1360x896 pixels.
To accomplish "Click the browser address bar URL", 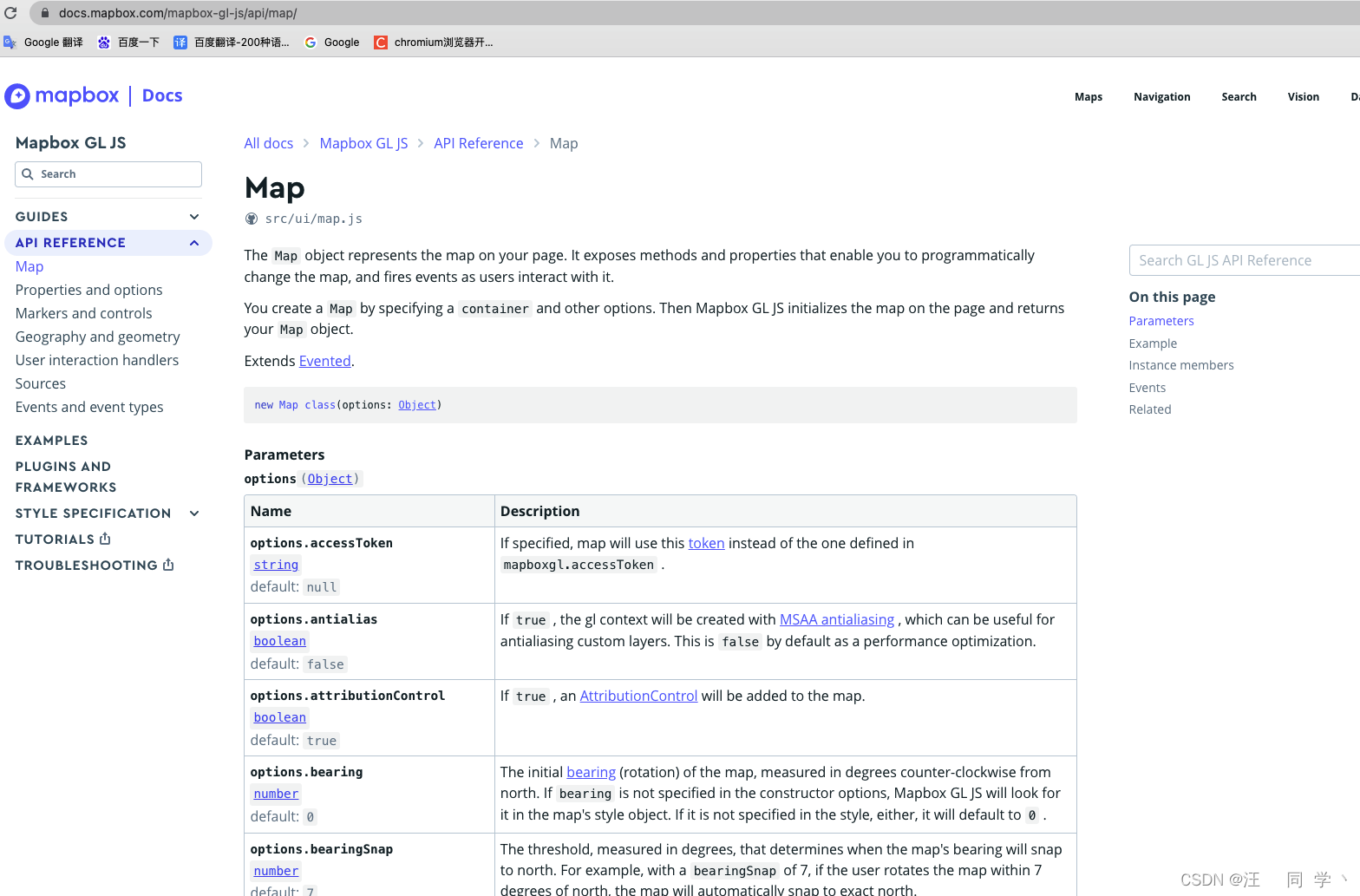I will (x=178, y=13).
